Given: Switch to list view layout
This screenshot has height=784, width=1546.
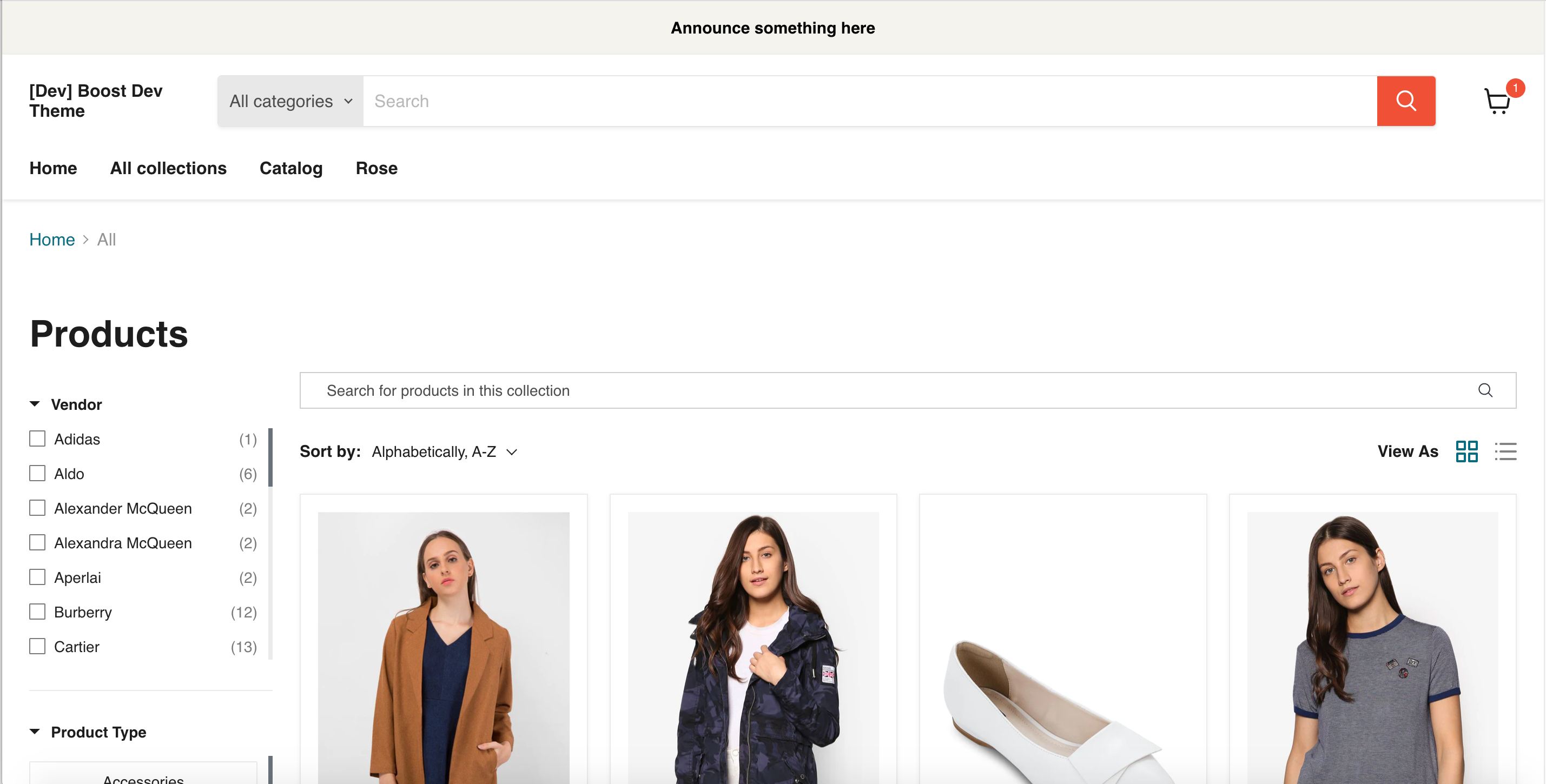Looking at the screenshot, I should [1505, 451].
